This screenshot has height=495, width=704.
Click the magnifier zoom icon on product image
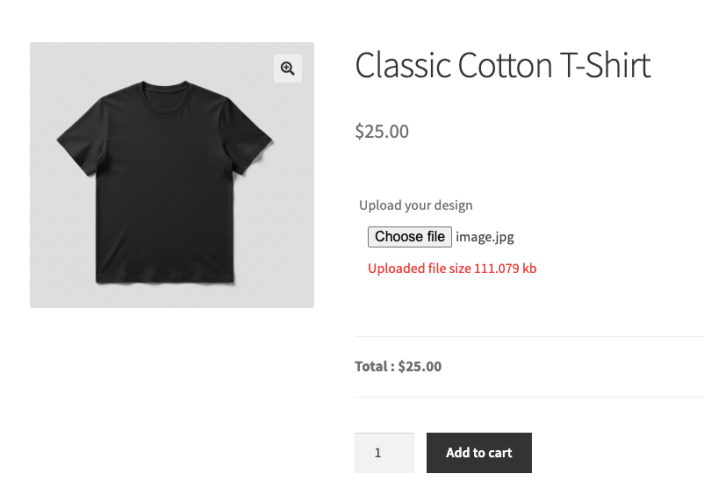click(x=288, y=68)
